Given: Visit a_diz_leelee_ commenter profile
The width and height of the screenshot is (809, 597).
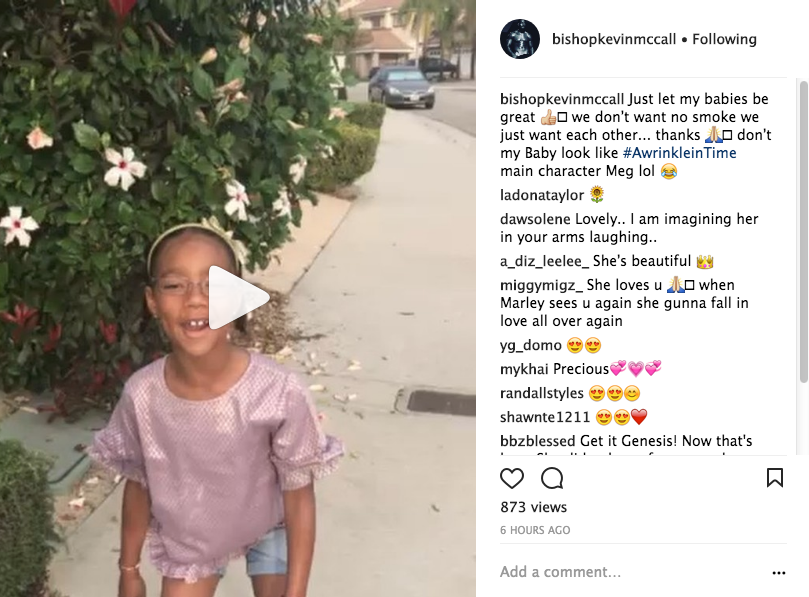Looking at the screenshot, I should point(544,261).
